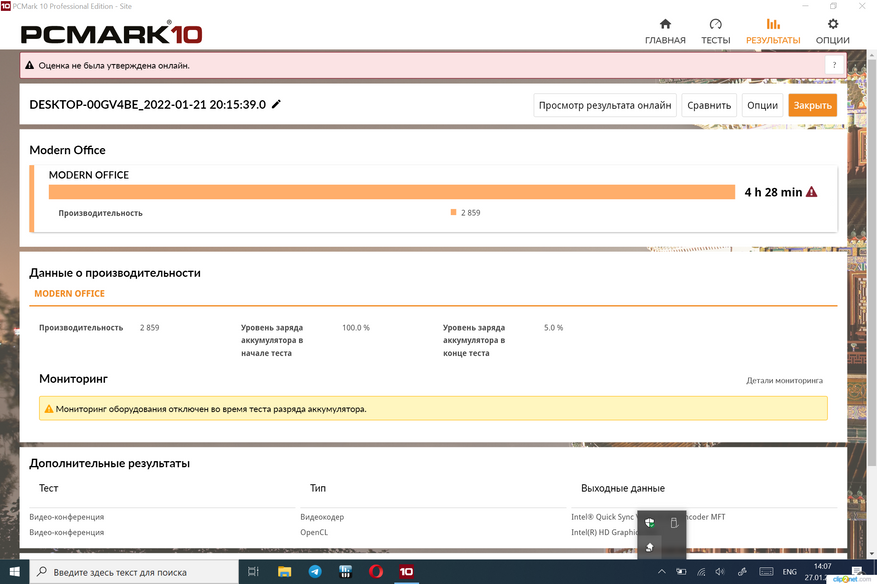This screenshot has height=584, width=877.
Task: Click the OpenCL type cell
Action: click(314, 533)
